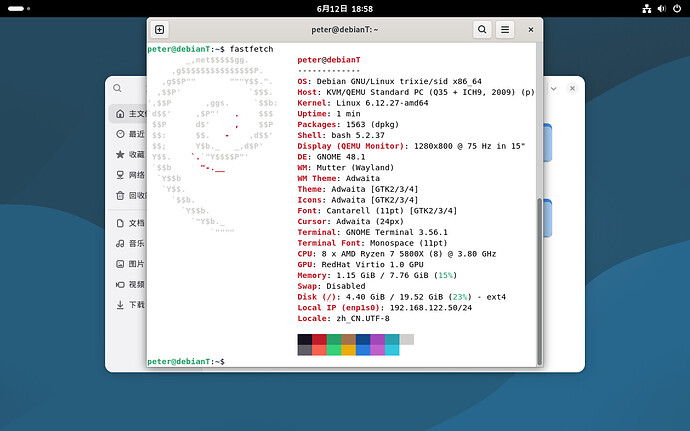
Task: Click the Files window search icon
Action: pos(117,88)
